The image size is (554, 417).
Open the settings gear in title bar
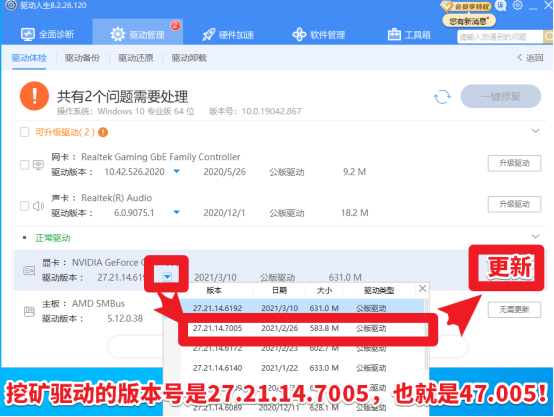click(x=518, y=6)
